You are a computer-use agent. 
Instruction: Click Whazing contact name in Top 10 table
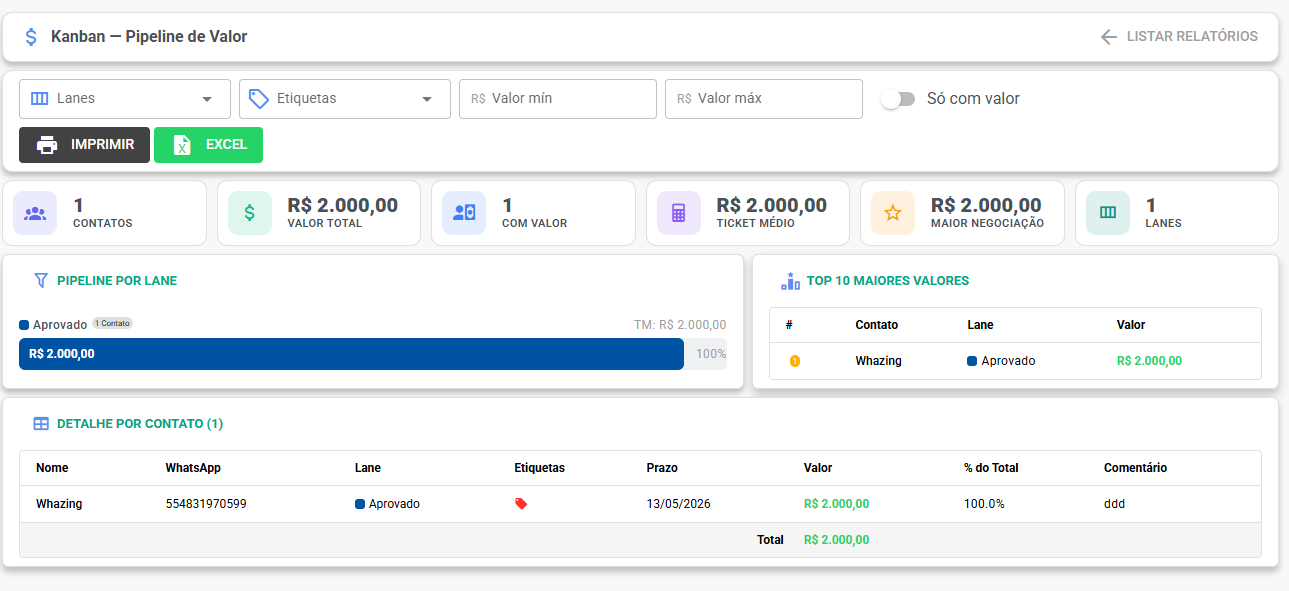coord(879,361)
